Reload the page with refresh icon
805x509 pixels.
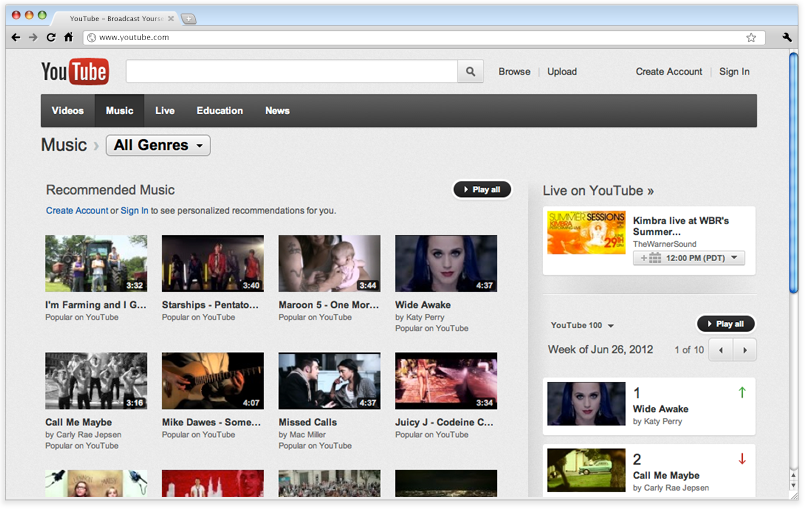point(51,37)
